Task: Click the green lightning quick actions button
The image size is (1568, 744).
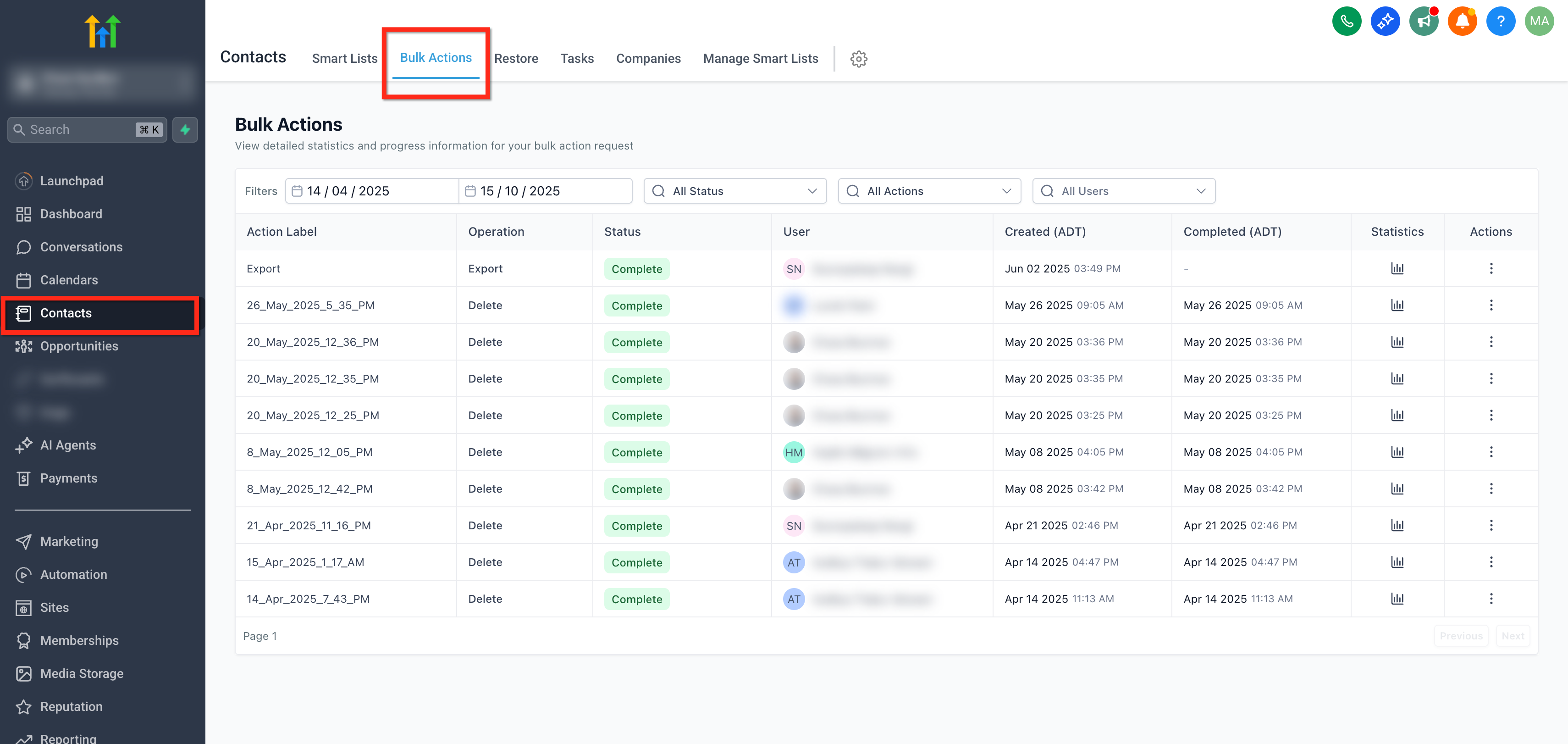Action: 185,130
